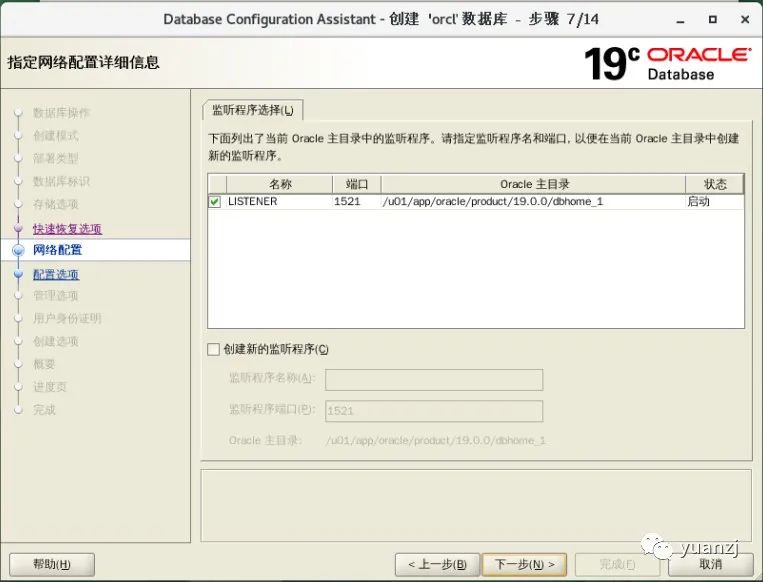This screenshot has width=763, height=582.
Task: Click the 用户身份证明 step in sidebar
Action: click(x=67, y=319)
